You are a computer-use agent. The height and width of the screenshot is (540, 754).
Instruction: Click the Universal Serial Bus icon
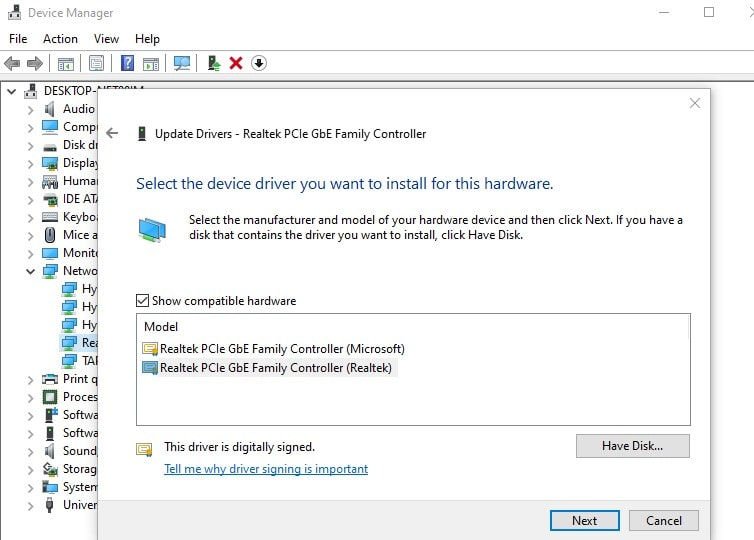tap(50, 505)
